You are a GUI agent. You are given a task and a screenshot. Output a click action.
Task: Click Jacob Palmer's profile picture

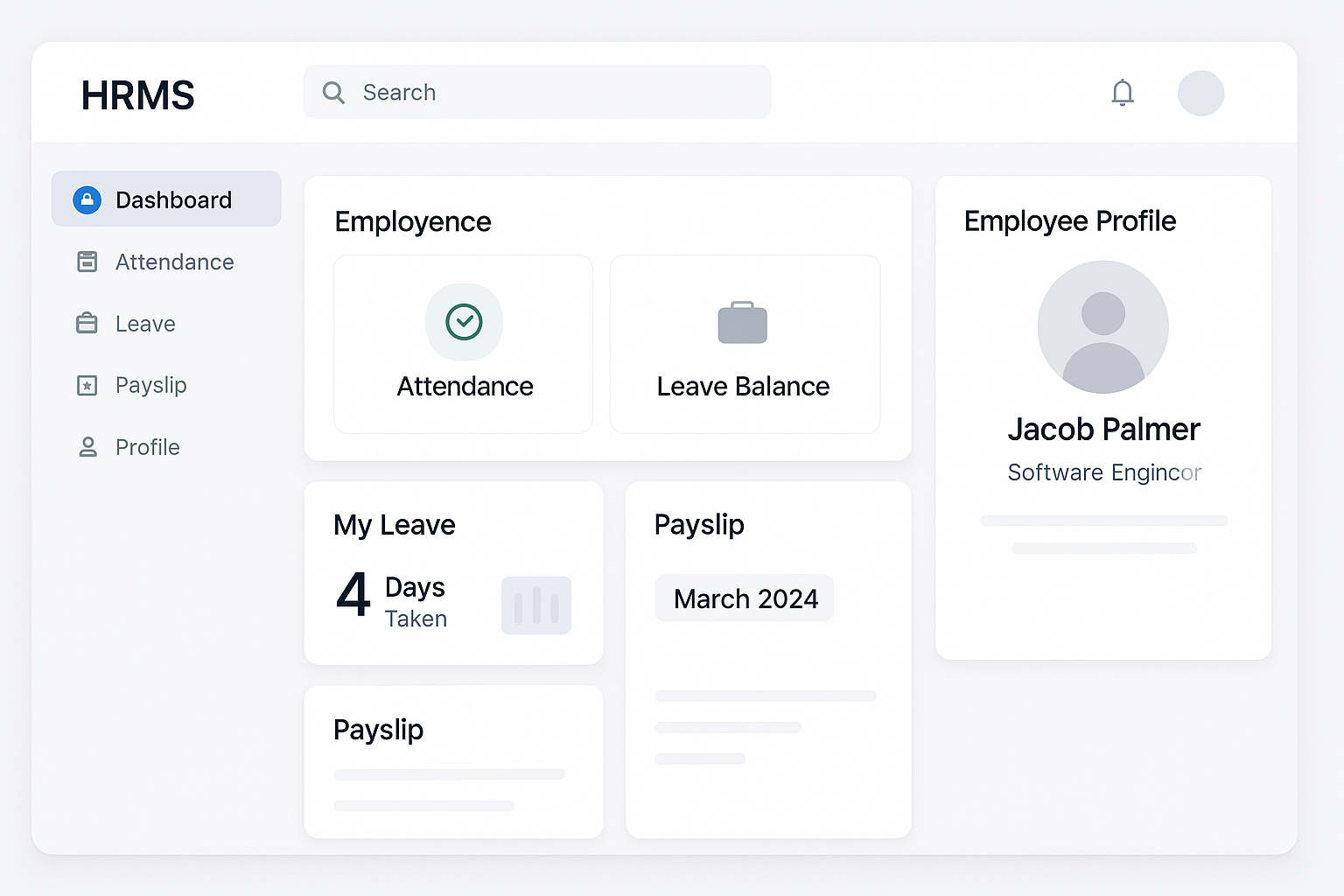pyautogui.click(x=1103, y=327)
